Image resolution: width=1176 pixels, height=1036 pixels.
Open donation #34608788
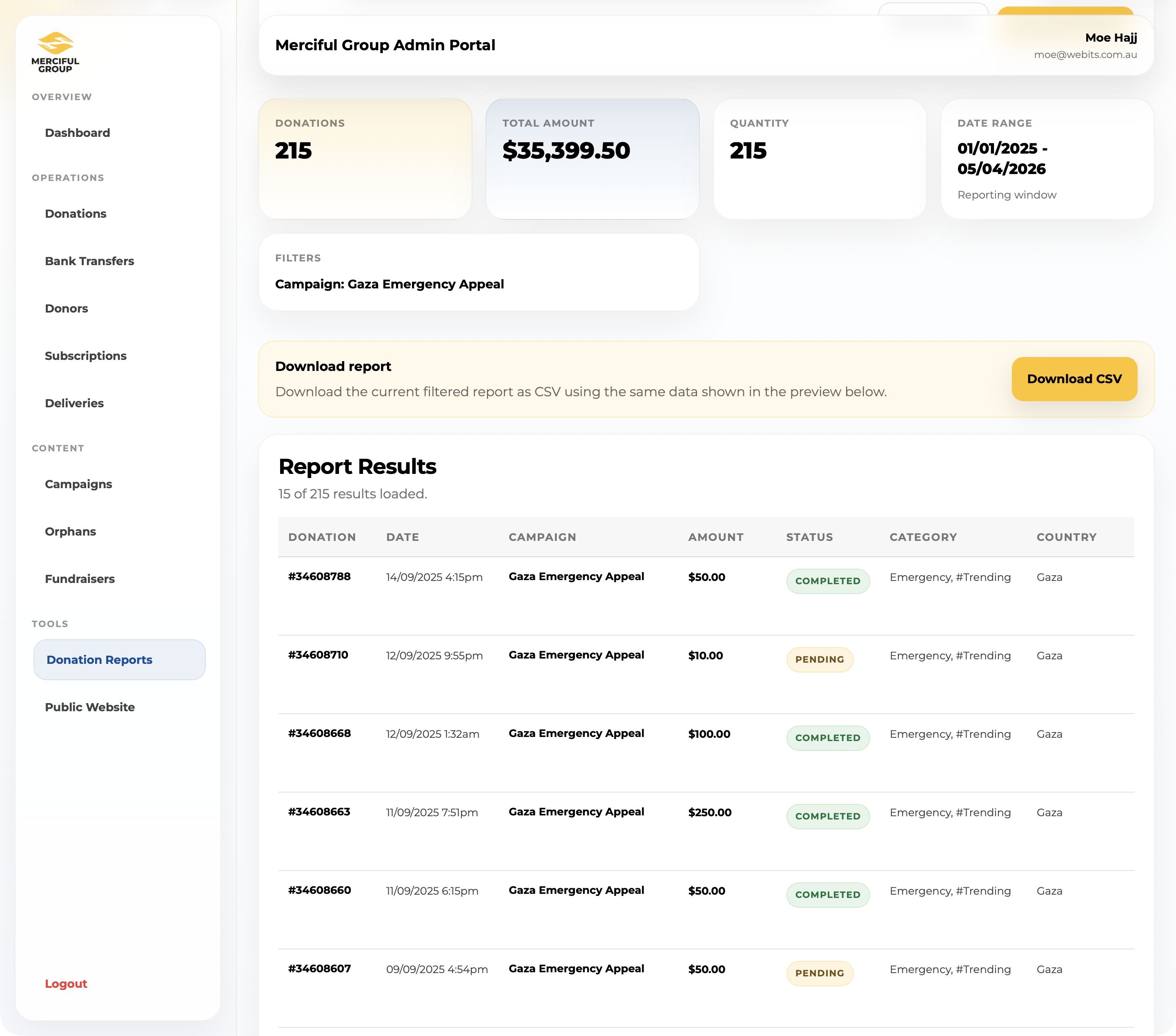[x=319, y=577]
